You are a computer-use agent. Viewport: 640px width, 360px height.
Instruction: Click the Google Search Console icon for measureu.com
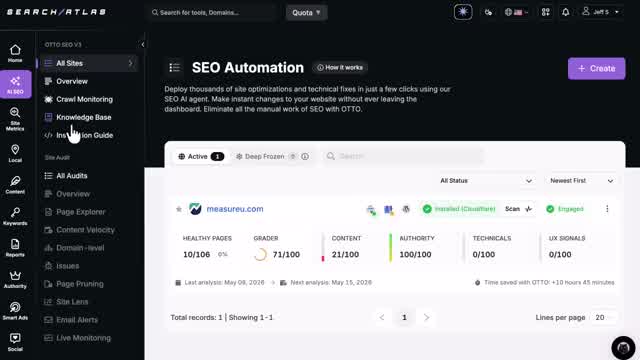[371, 210]
